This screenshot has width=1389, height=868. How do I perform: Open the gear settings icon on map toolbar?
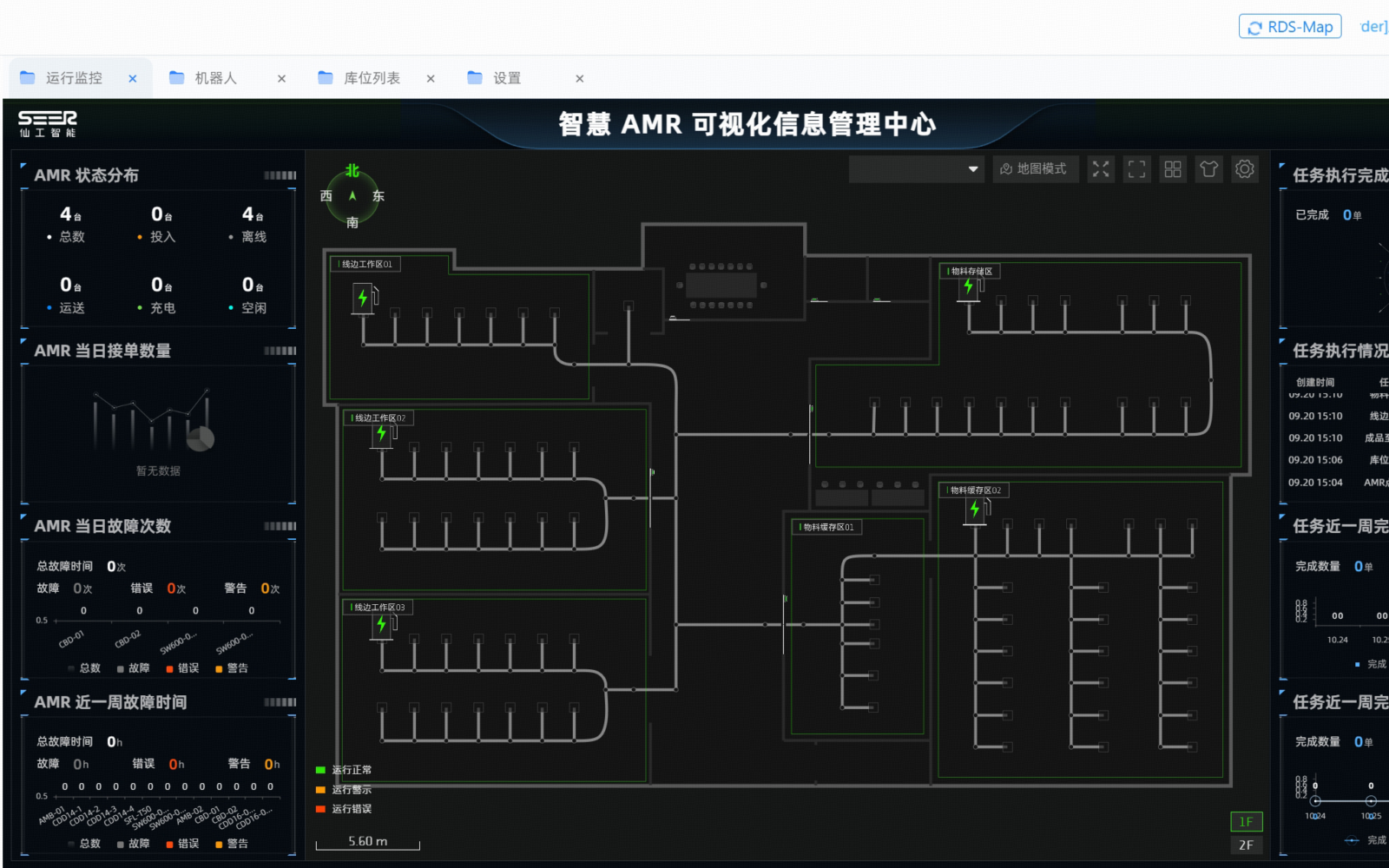coord(1245,169)
